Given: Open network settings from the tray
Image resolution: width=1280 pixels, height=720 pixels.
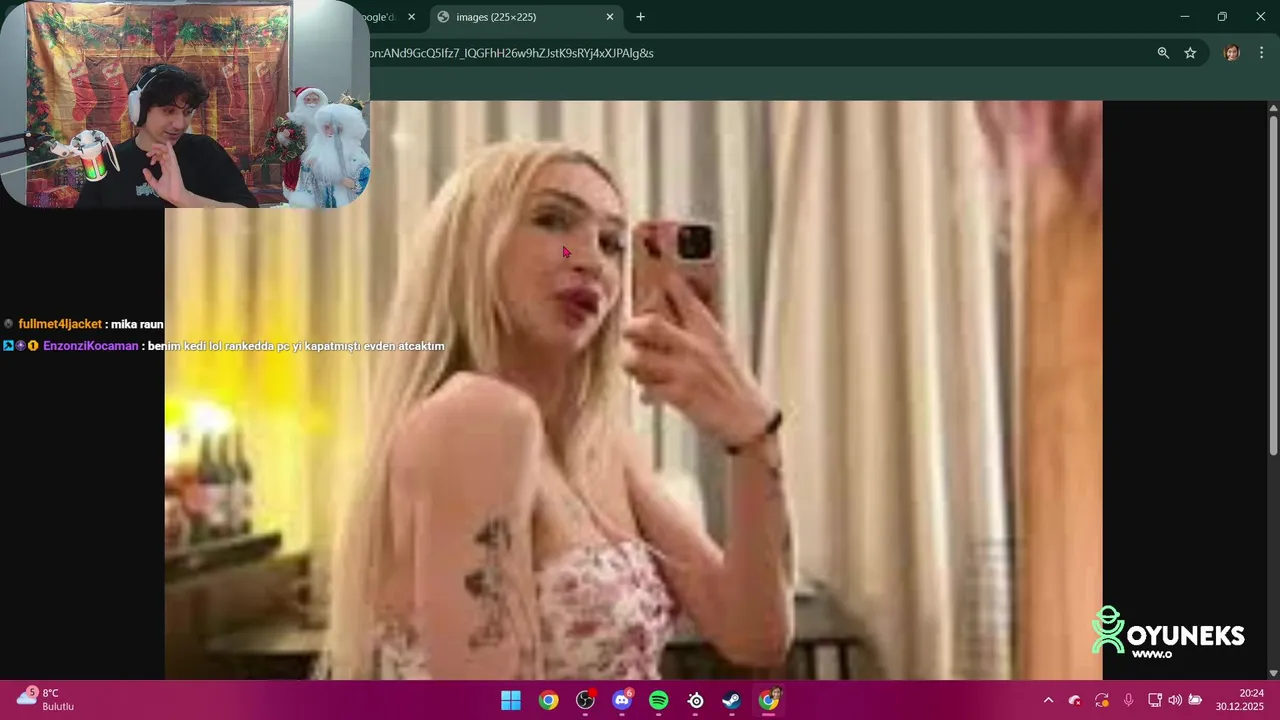Looking at the screenshot, I should [1155, 700].
